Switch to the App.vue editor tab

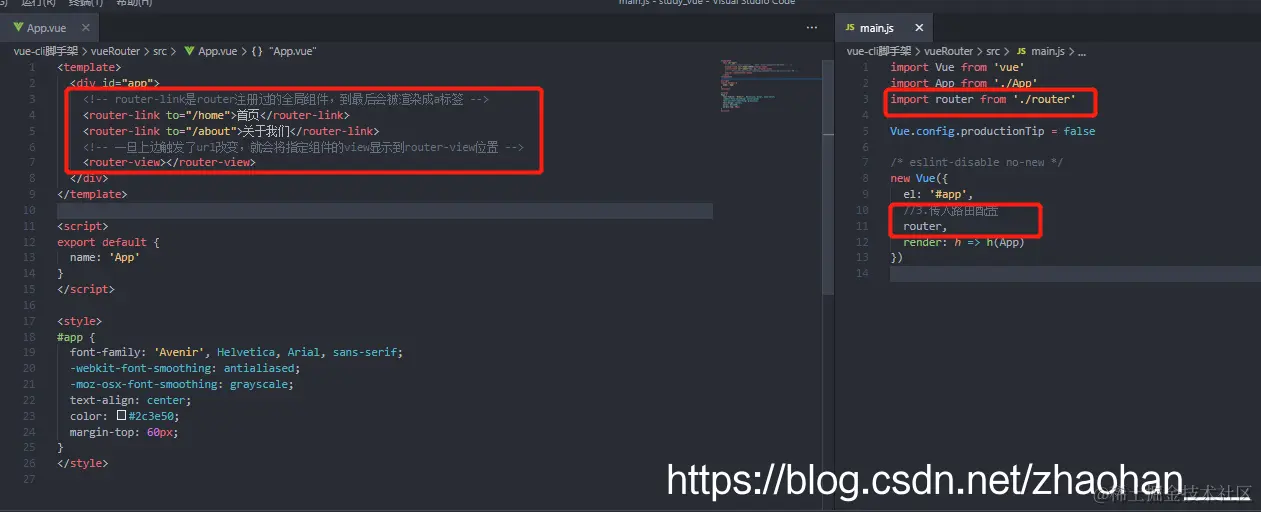coord(47,28)
